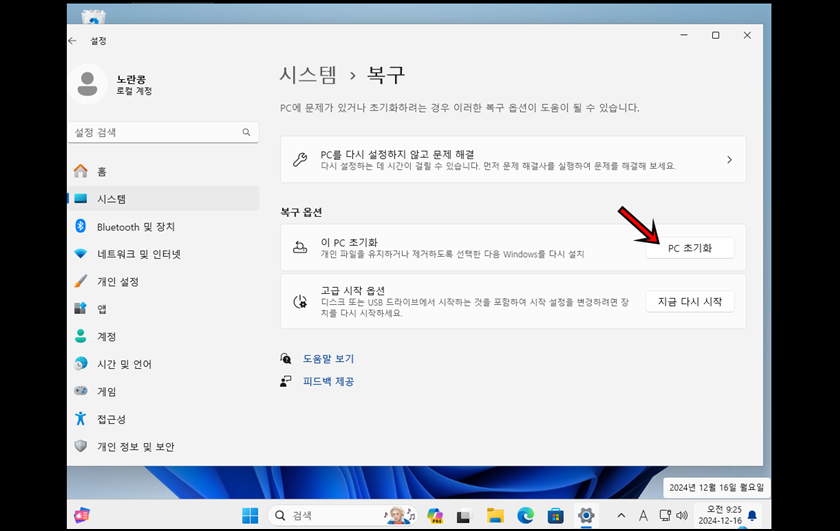Screen dimensions: 840x531
Task: Open the Windows Start button
Action: point(250,515)
